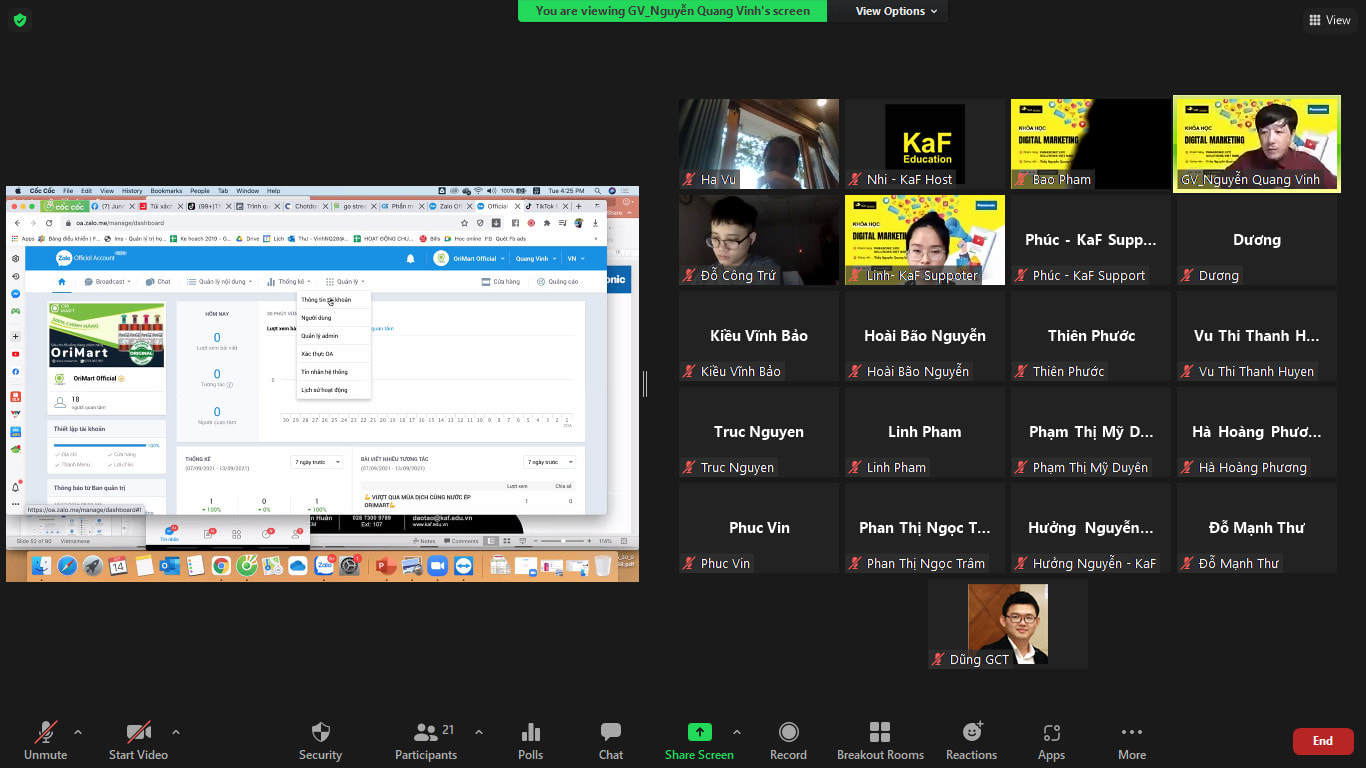This screenshot has height=768, width=1366.
Task: Open Zoom Apps
Action: [x=1051, y=742]
